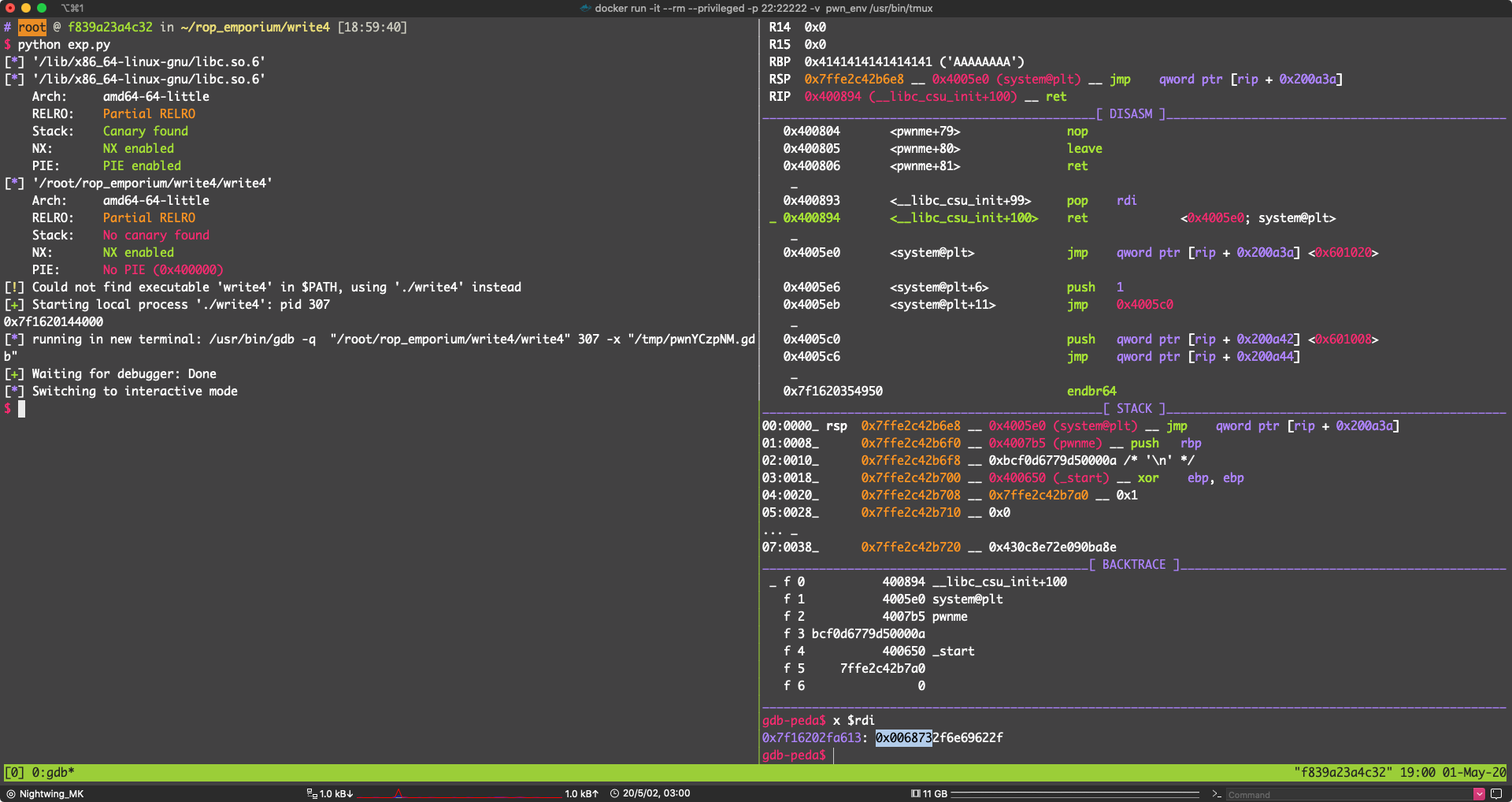The image size is (1512, 802).
Task: Click the network activity graph in status bar
Action: 461,793
